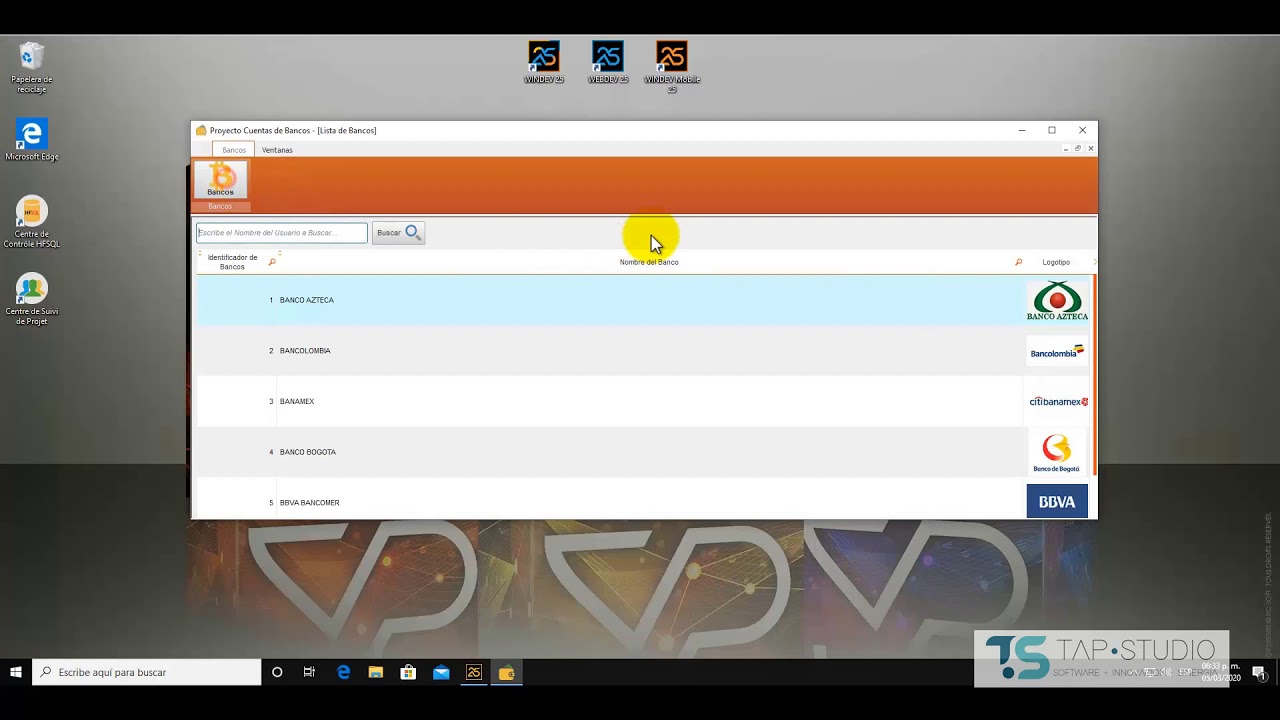Click the ID cell 1 of BANCO AZTECA
This screenshot has height=720, width=1280.
click(236, 300)
